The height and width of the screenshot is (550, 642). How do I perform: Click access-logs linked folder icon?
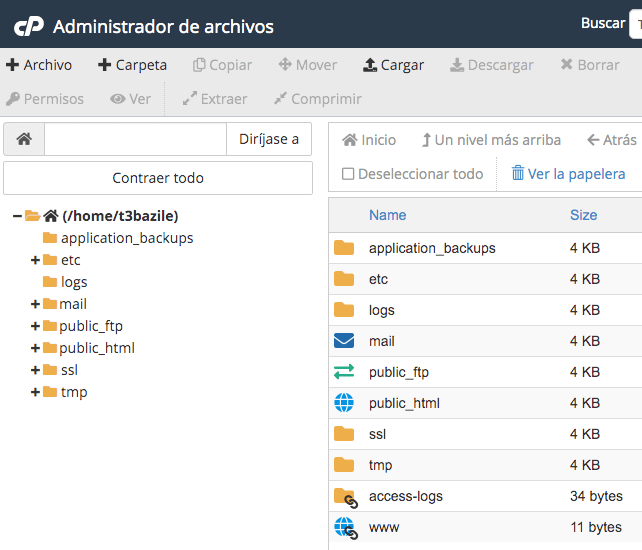tap(346, 498)
